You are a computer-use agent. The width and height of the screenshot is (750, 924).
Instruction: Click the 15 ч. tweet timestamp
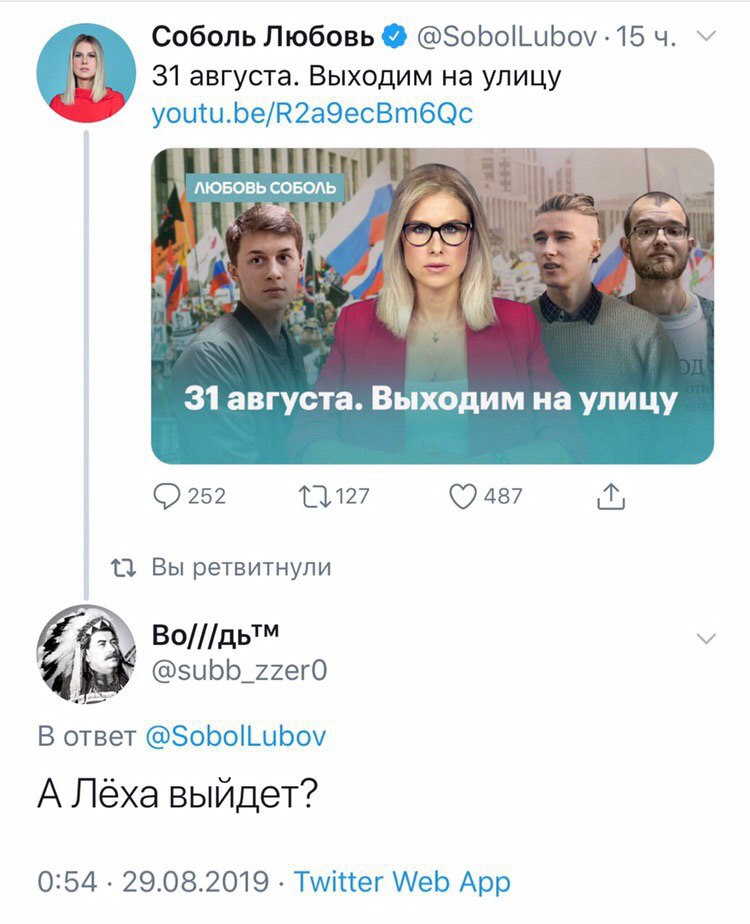point(646,37)
